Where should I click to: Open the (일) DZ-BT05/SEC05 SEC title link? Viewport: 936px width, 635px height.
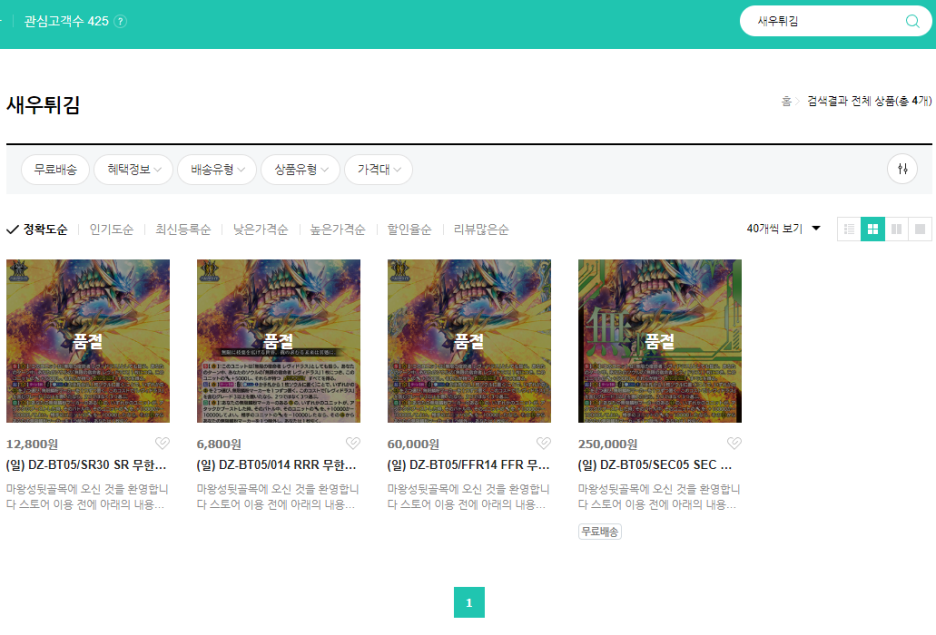(x=655, y=464)
